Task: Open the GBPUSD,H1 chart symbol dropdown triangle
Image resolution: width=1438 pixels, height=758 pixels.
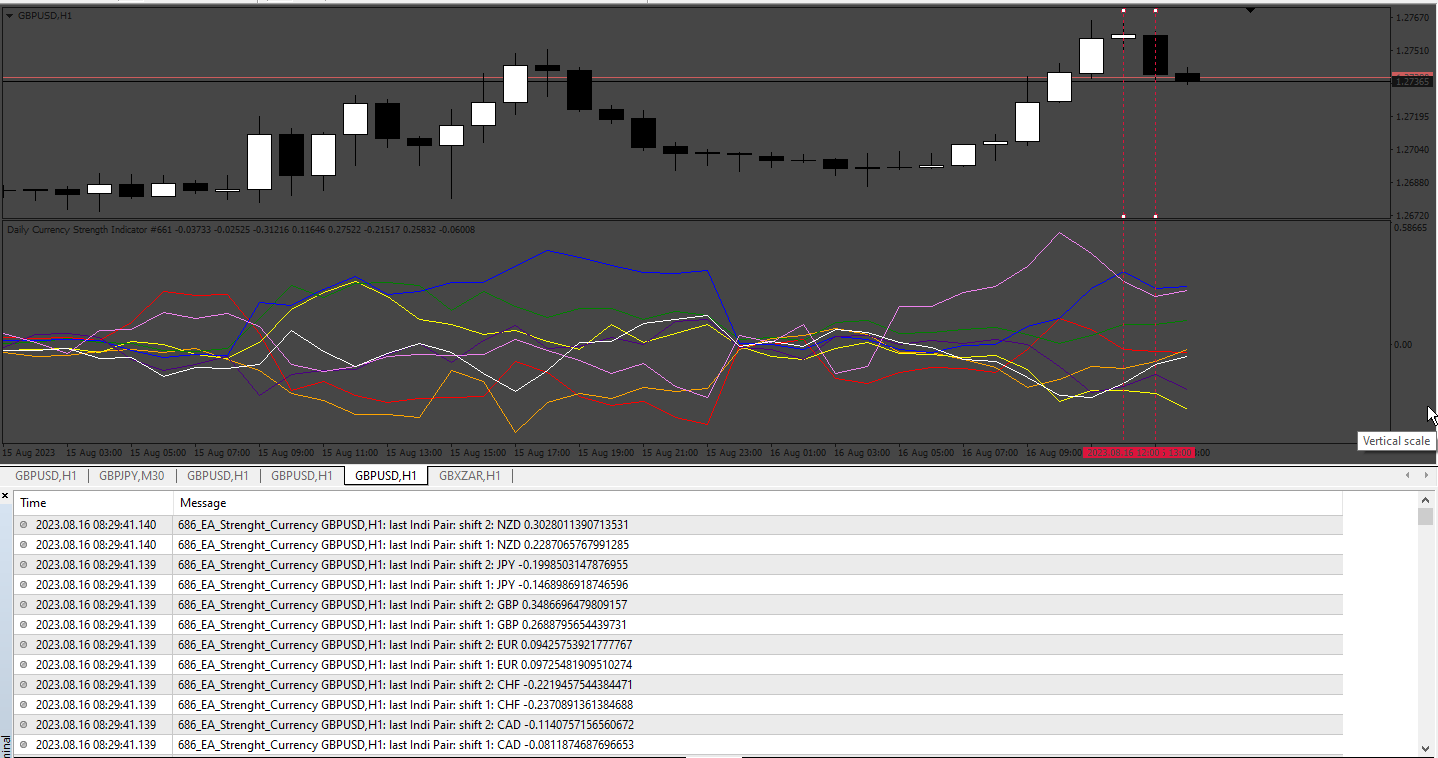Action: (9, 16)
